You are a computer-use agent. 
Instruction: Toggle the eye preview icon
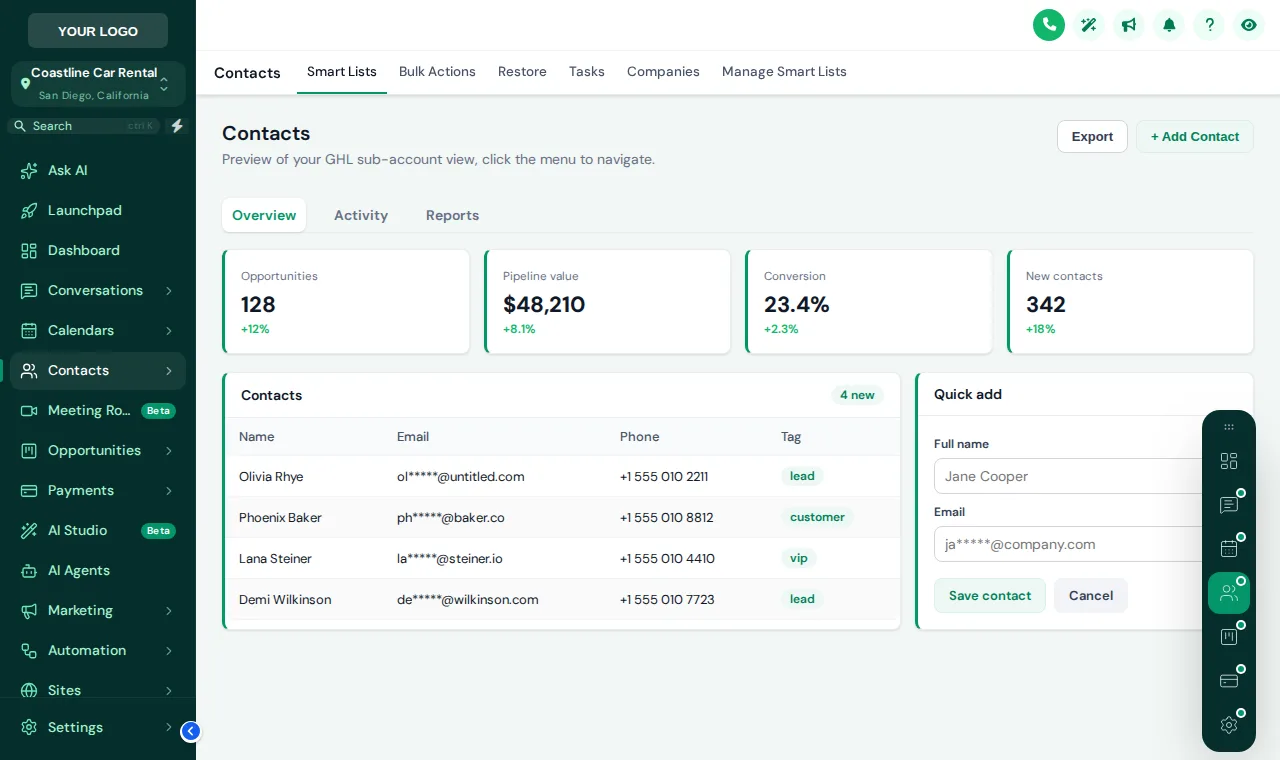pyautogui.click(x=1249, y=25)
